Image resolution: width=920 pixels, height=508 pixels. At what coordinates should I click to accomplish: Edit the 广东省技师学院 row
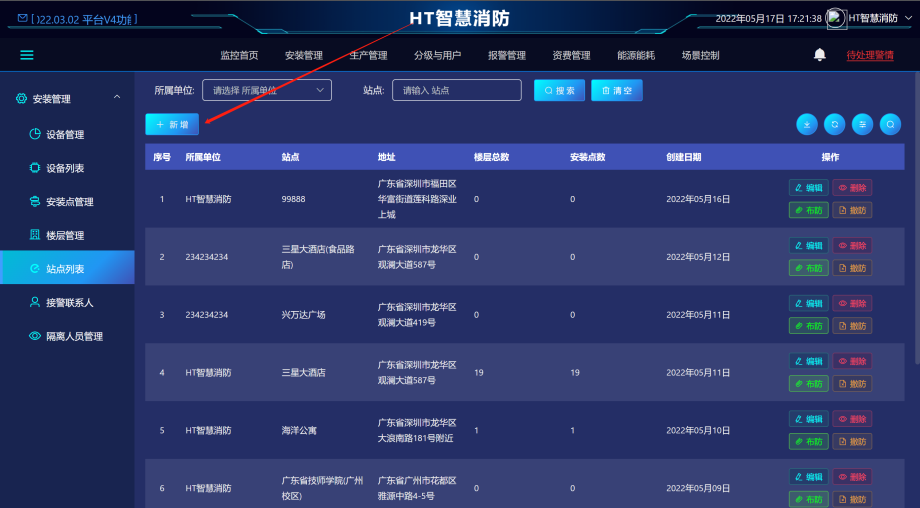[809, 477]
